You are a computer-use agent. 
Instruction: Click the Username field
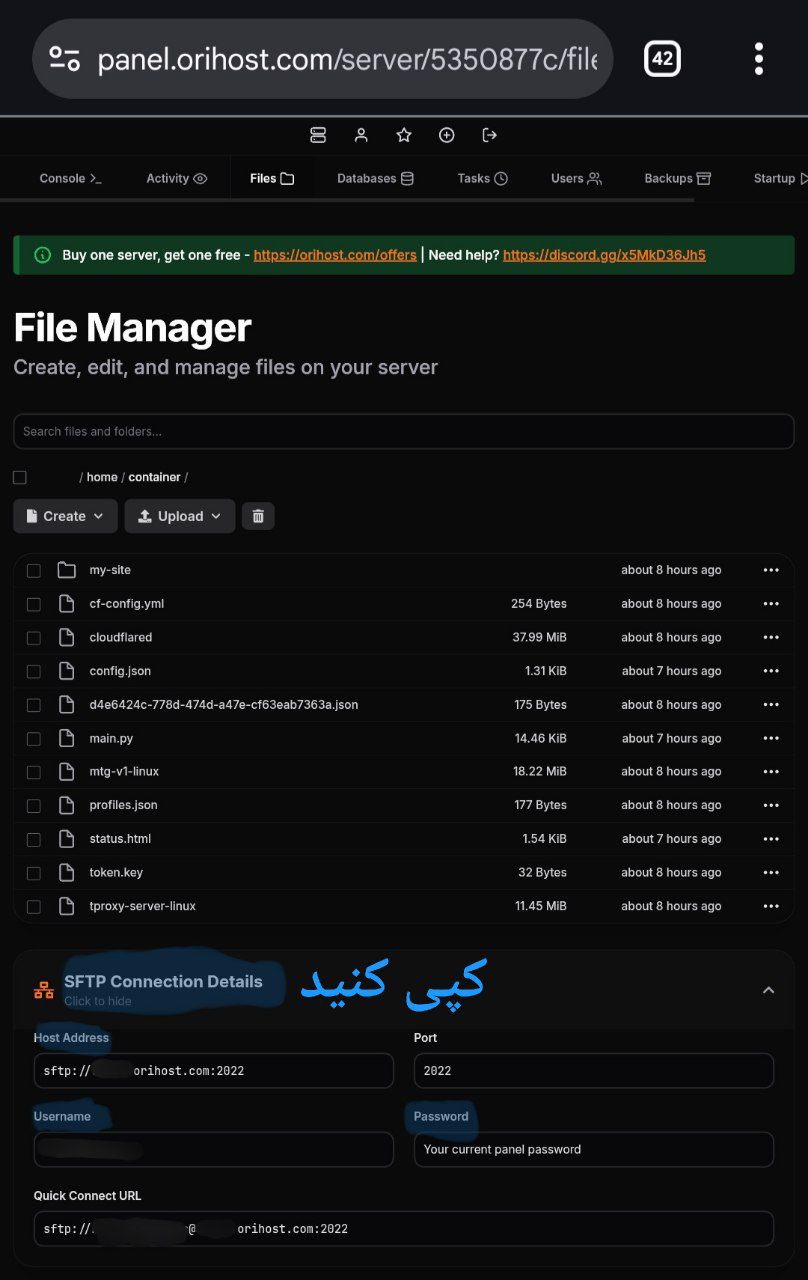[214, 1149]
